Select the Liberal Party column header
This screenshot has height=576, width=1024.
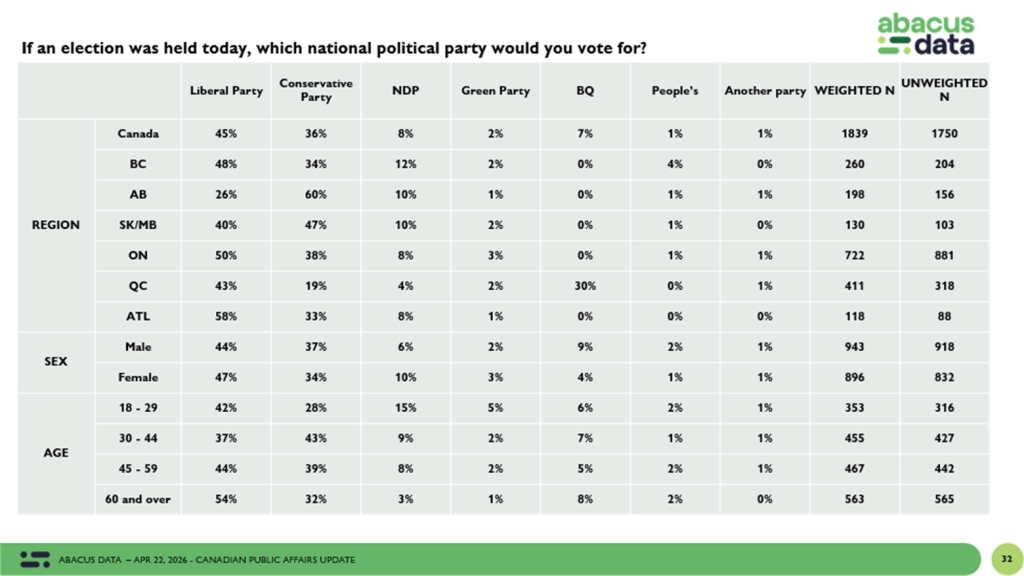click(226, 91)
